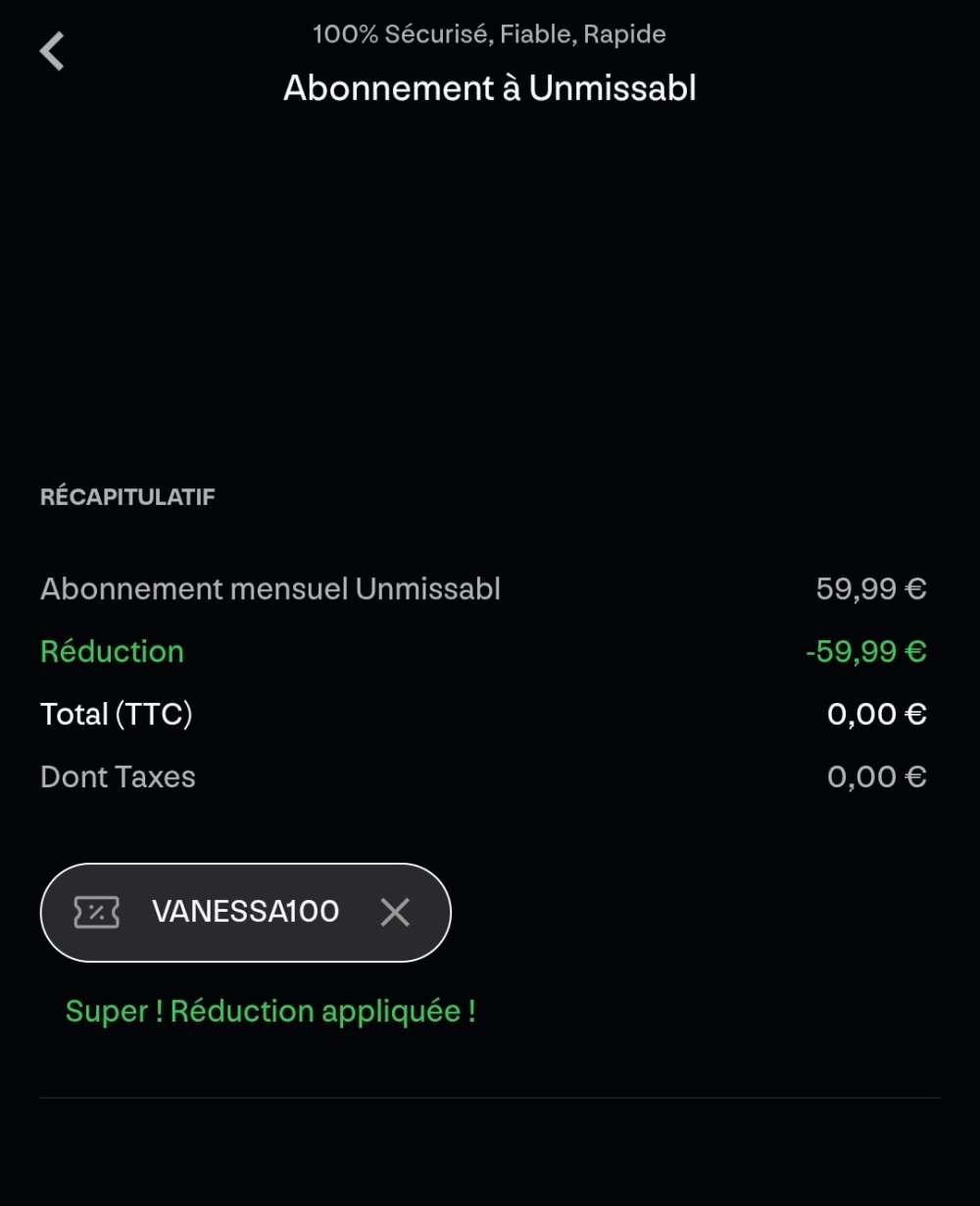Viewport: 980px width, 1206px height.
Task: Click the word Unmissabl in the page title
Action: click(612, 88)
